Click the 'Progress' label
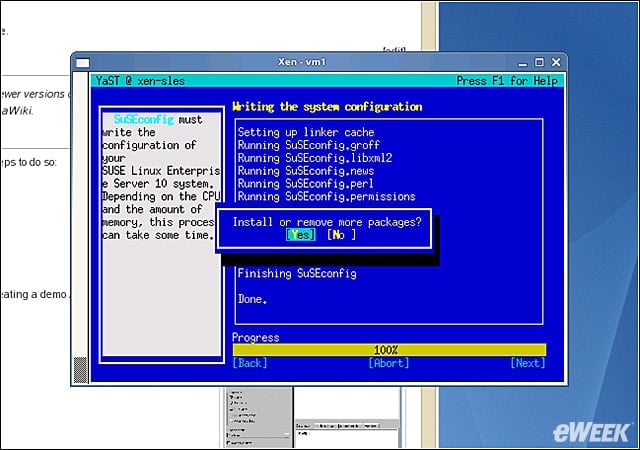The image size is (640, 450). point(256,338)
